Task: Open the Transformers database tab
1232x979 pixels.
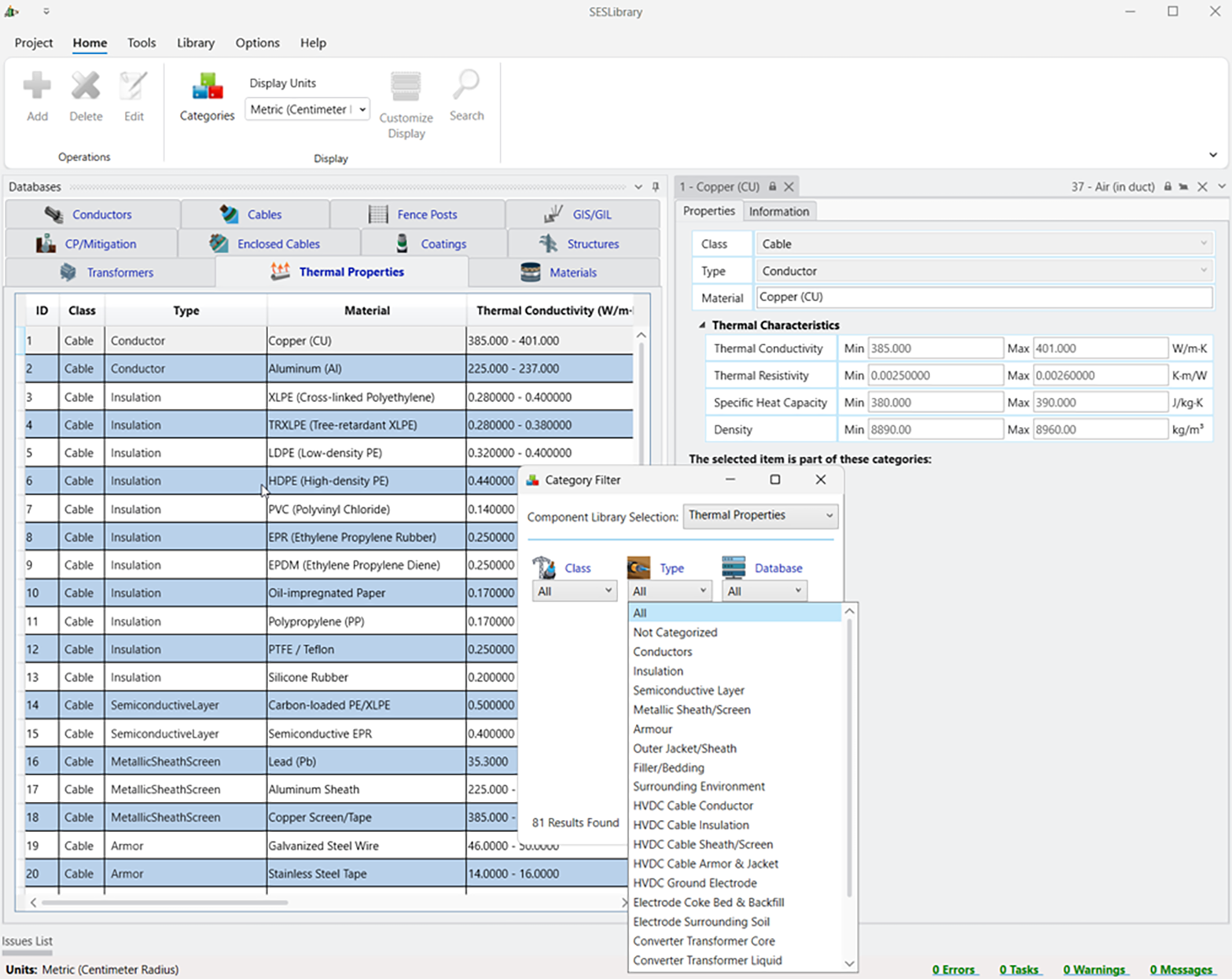Action: pos(110,273)
